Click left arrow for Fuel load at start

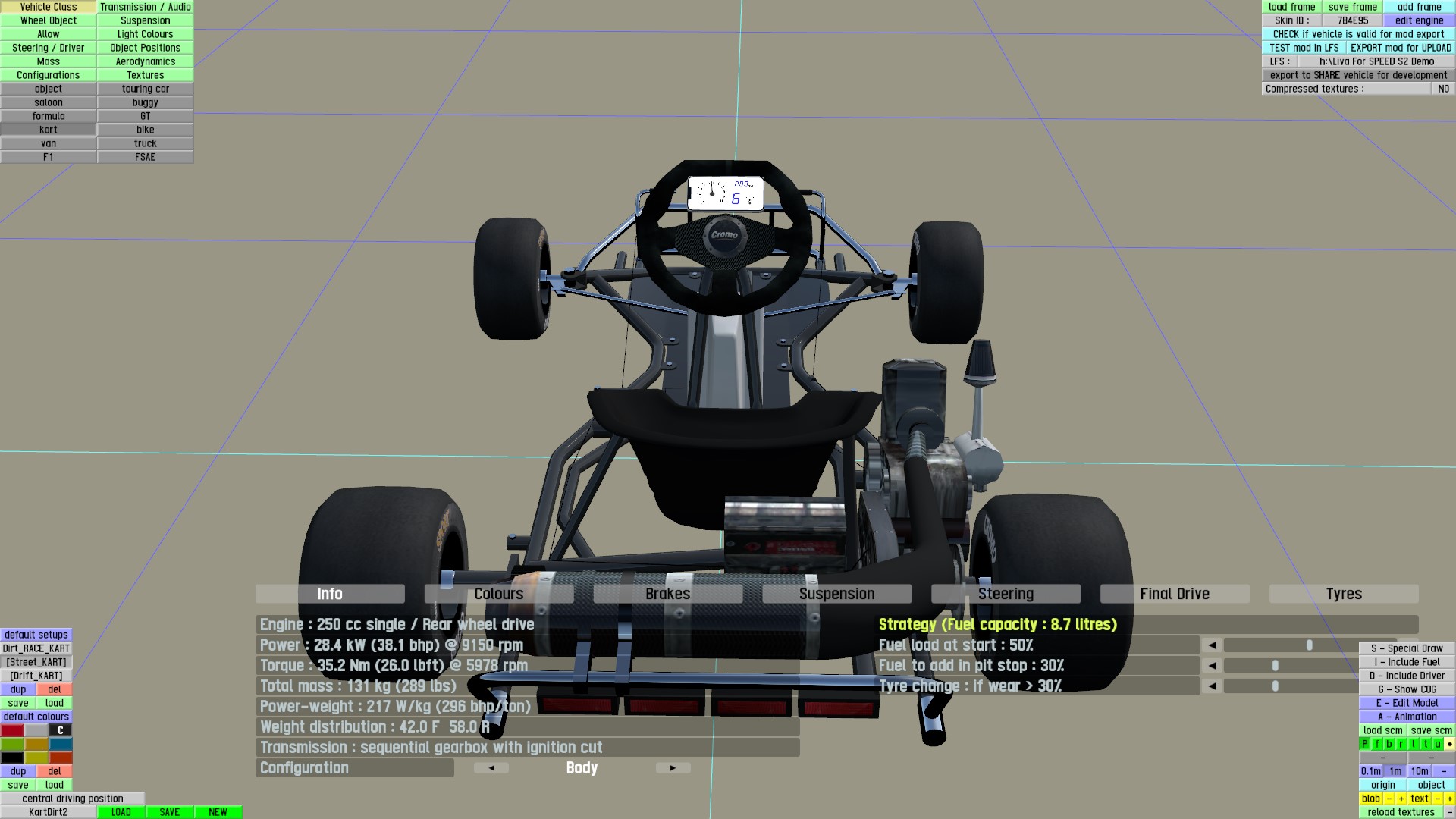click(1212, 645)
